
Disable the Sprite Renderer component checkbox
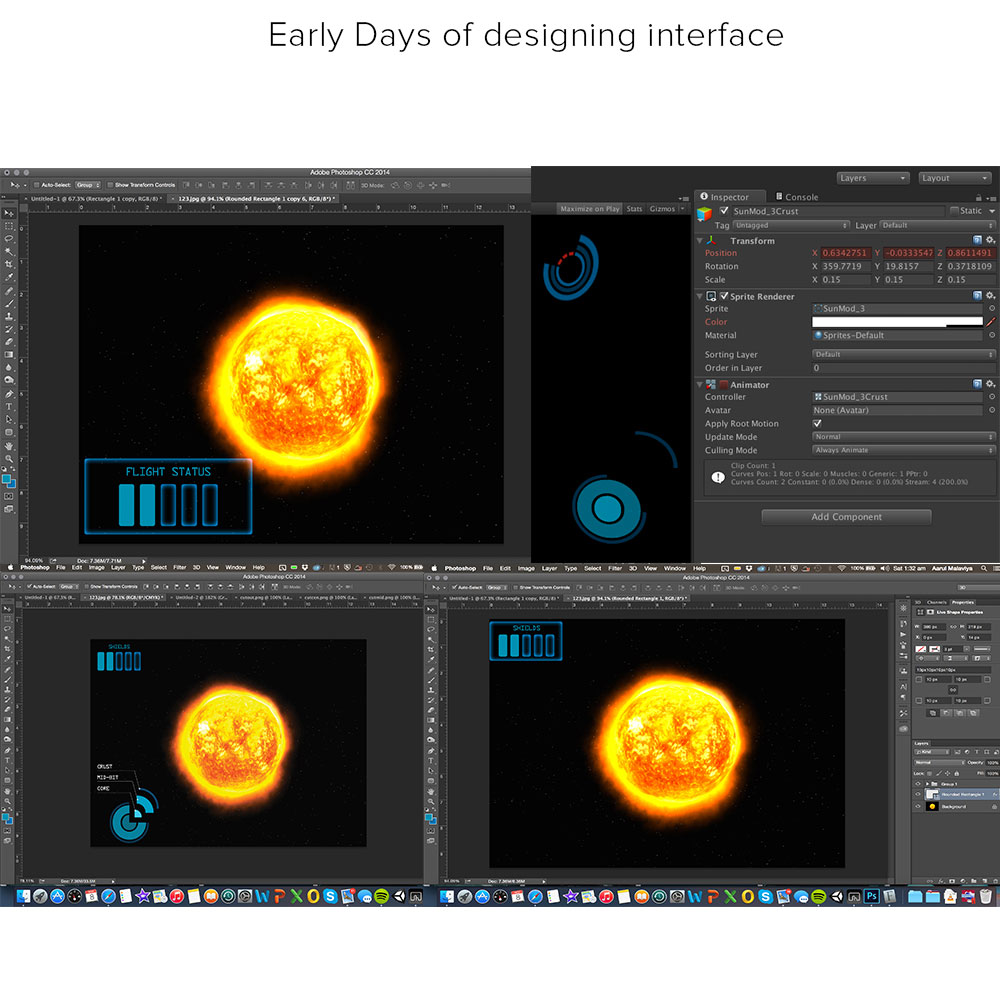(724, 297)
